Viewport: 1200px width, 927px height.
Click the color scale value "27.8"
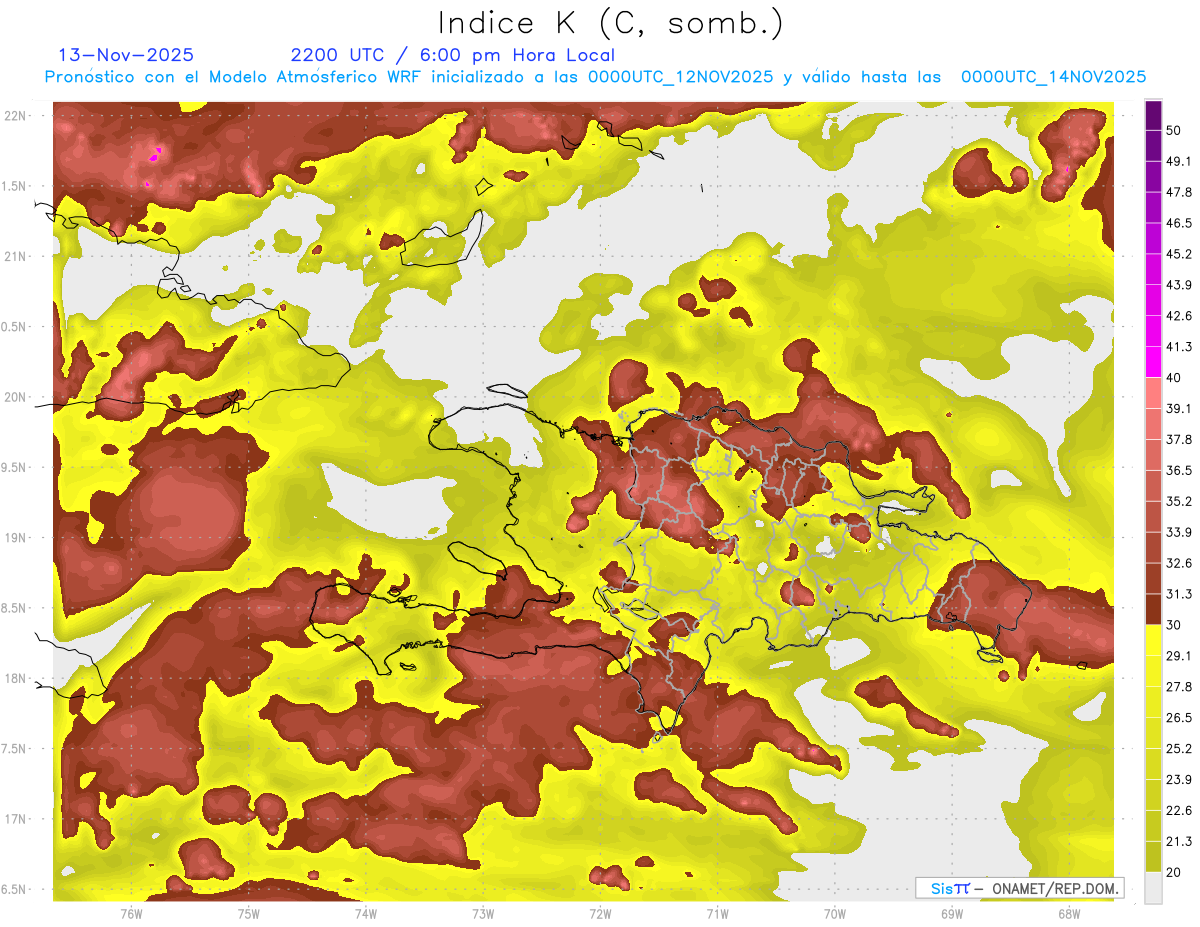point(1179,687)
